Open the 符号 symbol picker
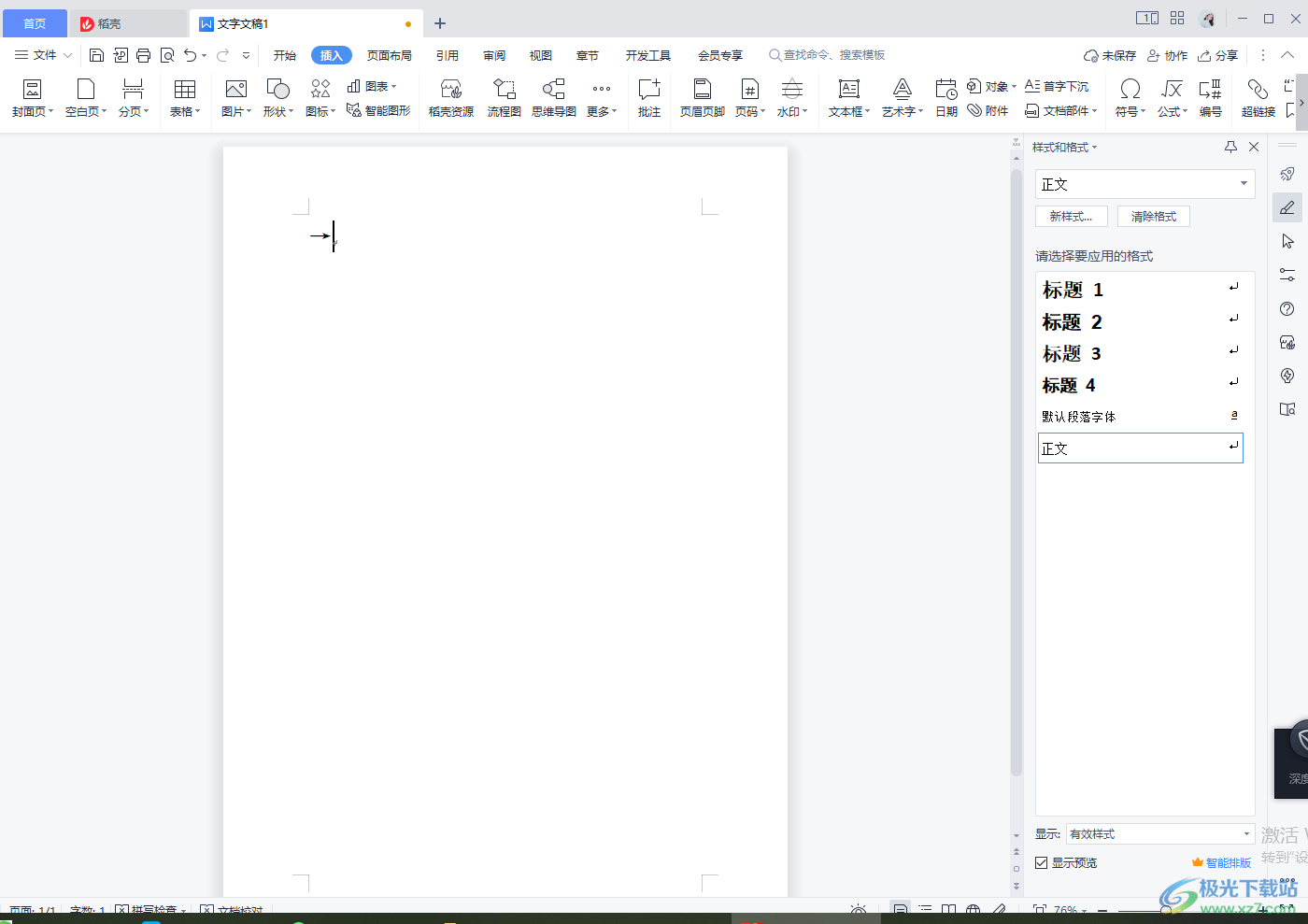1308x924 pixels. [1130, 98]
